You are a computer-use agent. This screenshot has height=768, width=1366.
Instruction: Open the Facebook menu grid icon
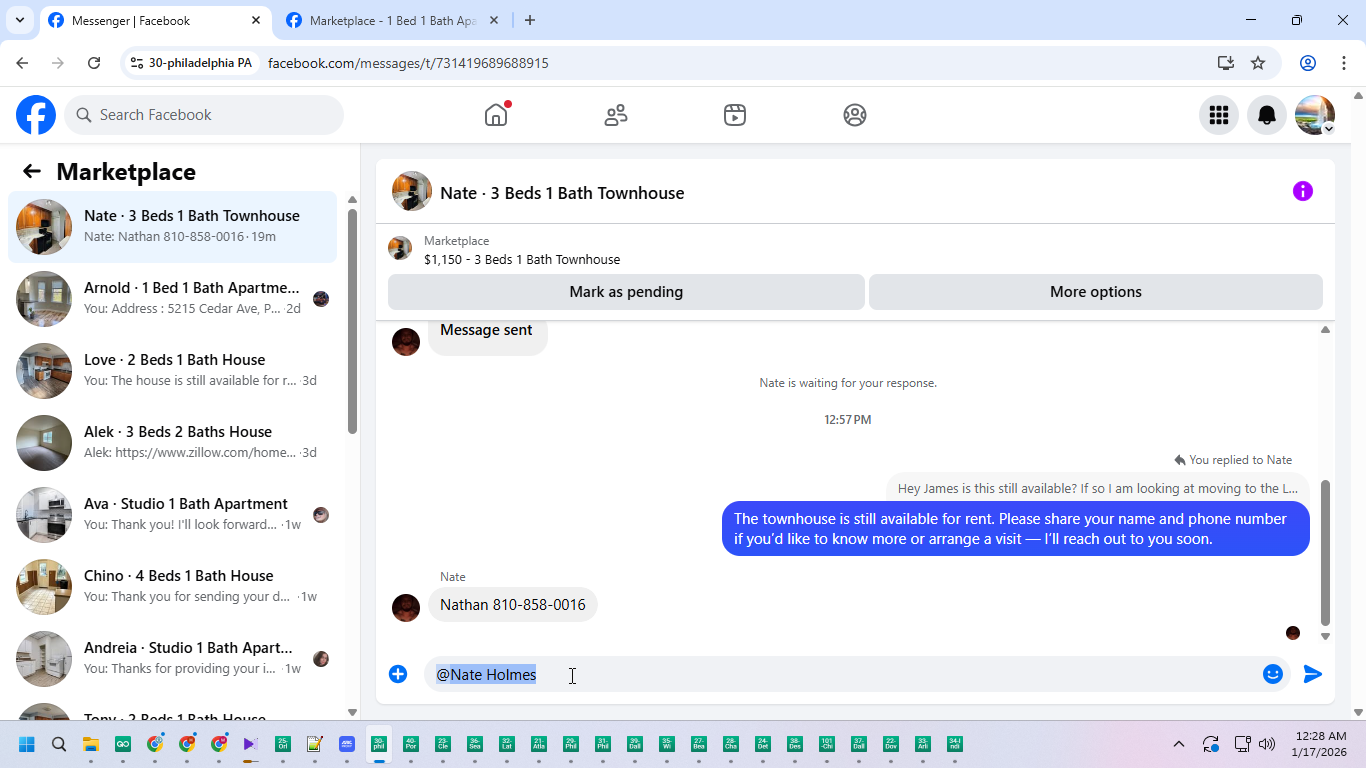(1219, 115)
